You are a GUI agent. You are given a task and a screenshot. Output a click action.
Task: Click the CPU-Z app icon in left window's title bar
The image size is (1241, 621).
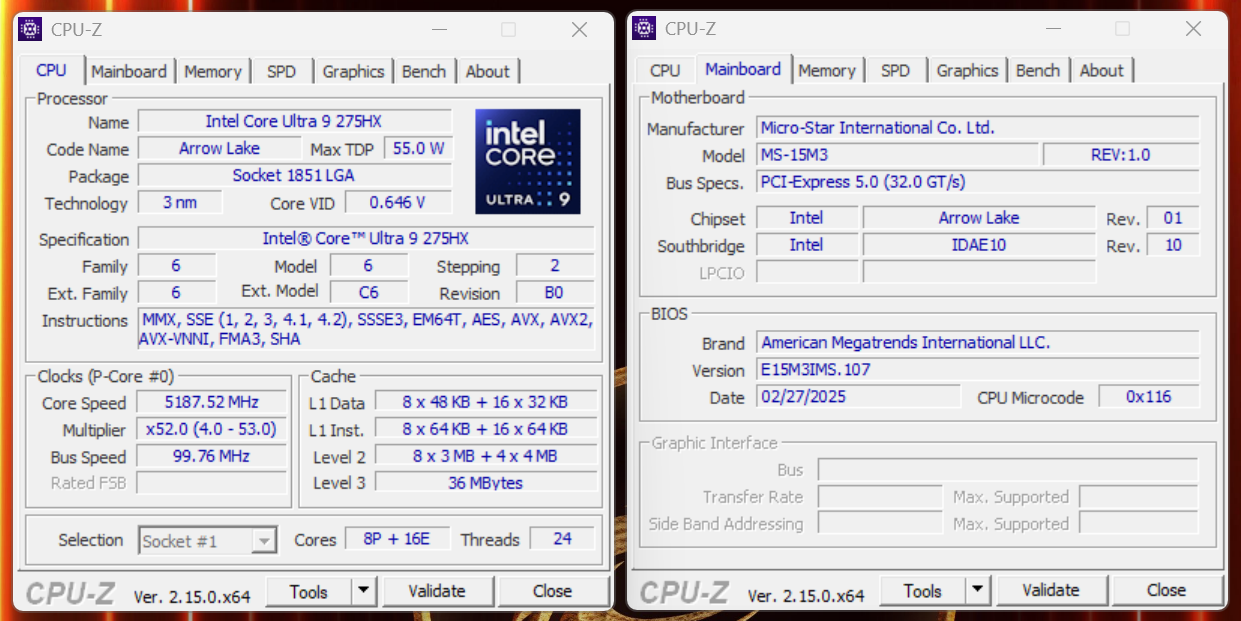(x=30, y=29)
